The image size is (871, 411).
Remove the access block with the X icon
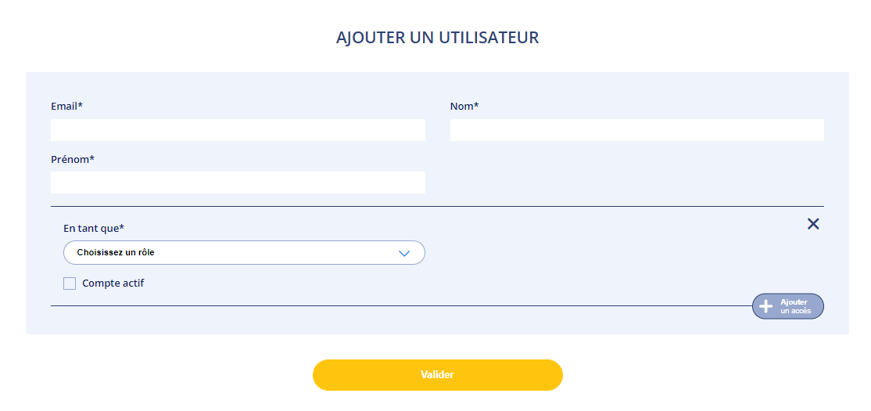(x=813, y=224)
